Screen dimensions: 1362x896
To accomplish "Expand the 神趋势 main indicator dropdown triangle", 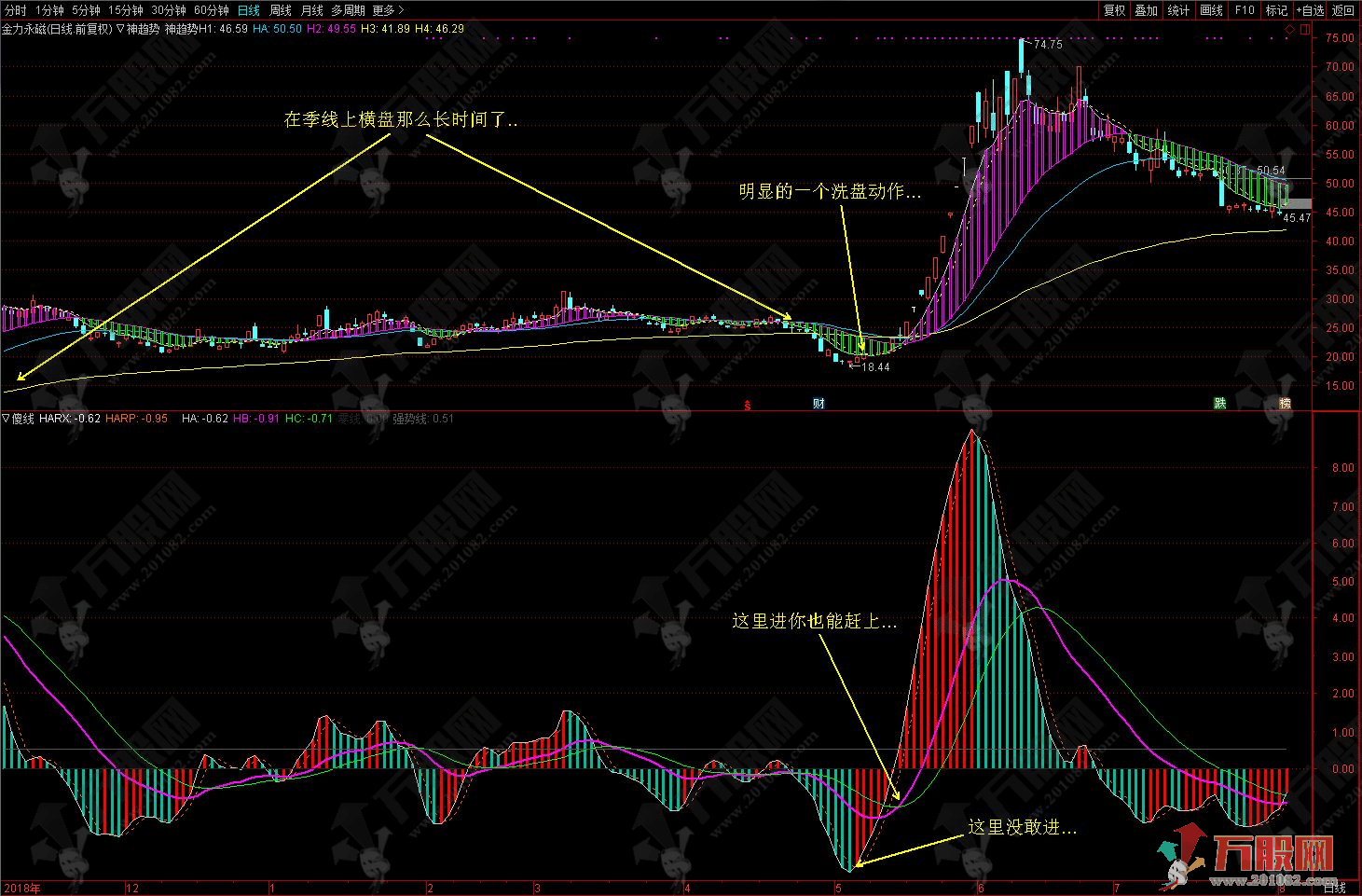I will tap(121, 29).
